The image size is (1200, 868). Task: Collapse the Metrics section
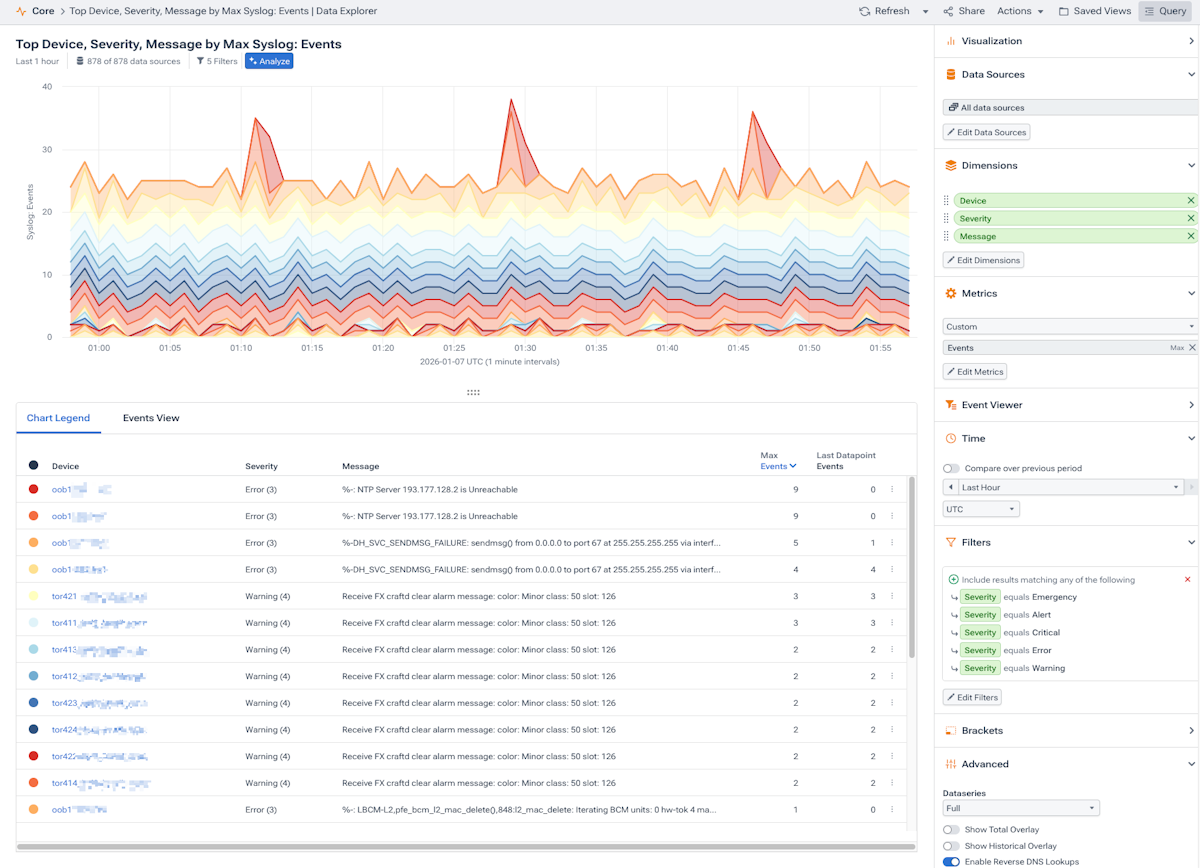tap(1191, 293)
